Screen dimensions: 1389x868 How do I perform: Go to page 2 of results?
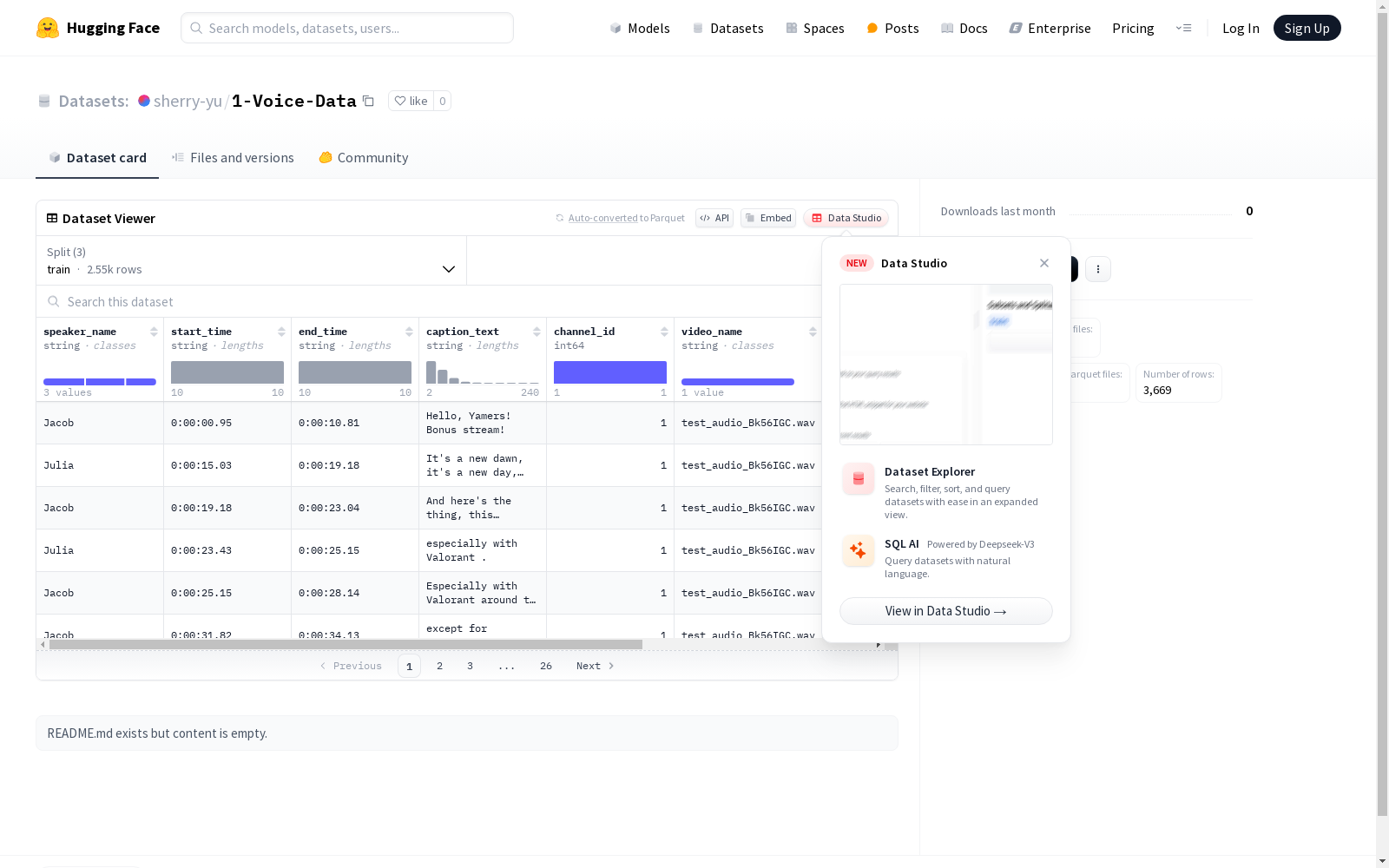pyautogui.click(x=440, y=666)
